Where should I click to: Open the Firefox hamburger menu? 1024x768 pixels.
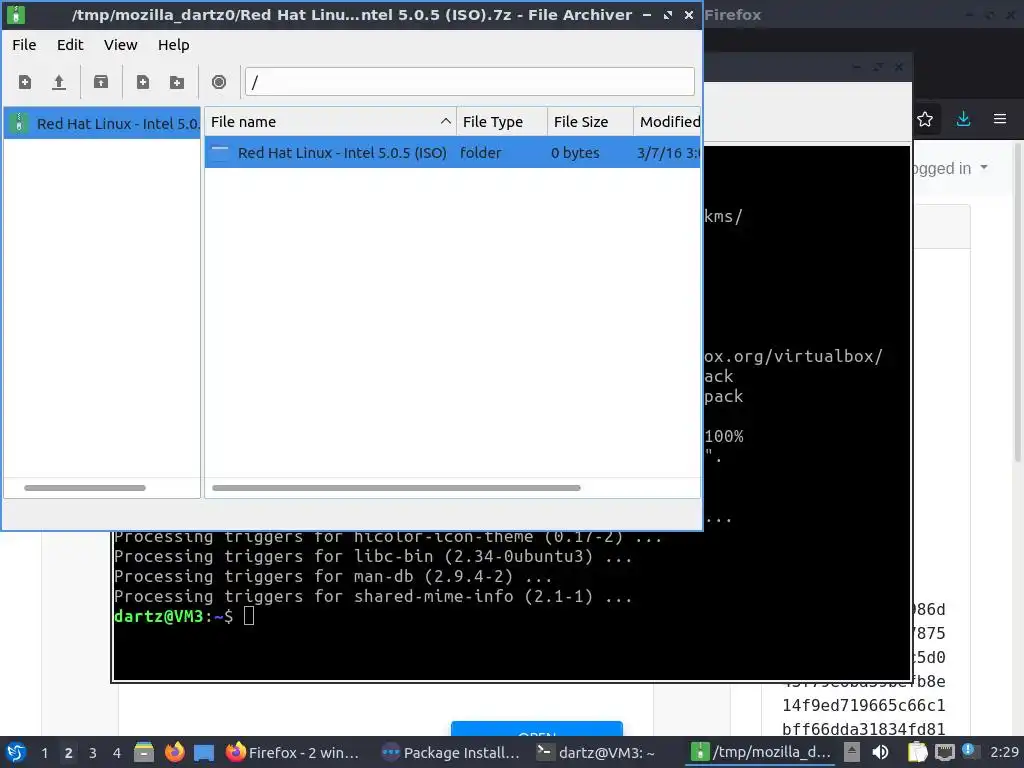tap(1000, 119)
